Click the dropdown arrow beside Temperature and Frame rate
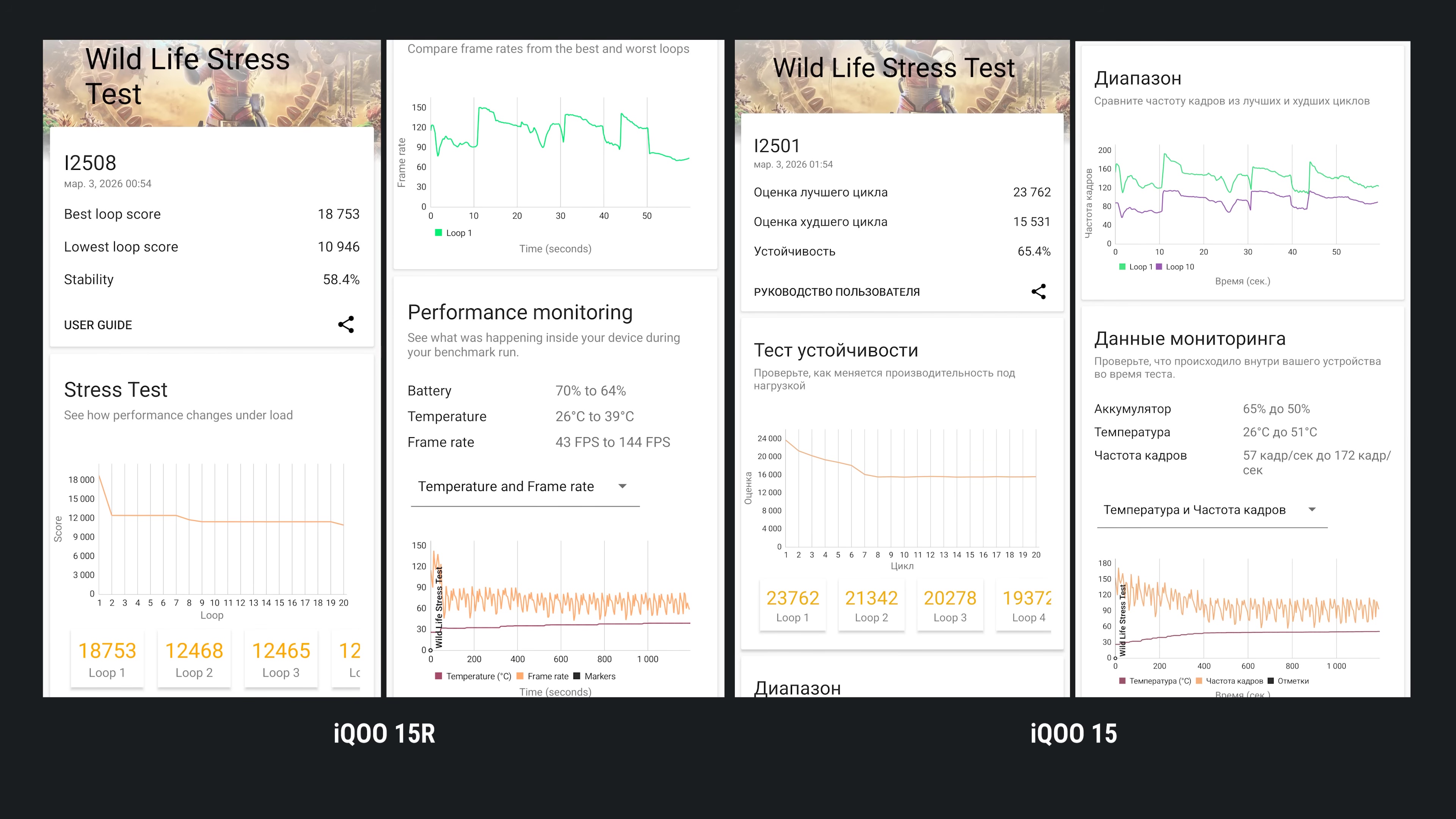 pyautogui.click(x=622, y=486)
